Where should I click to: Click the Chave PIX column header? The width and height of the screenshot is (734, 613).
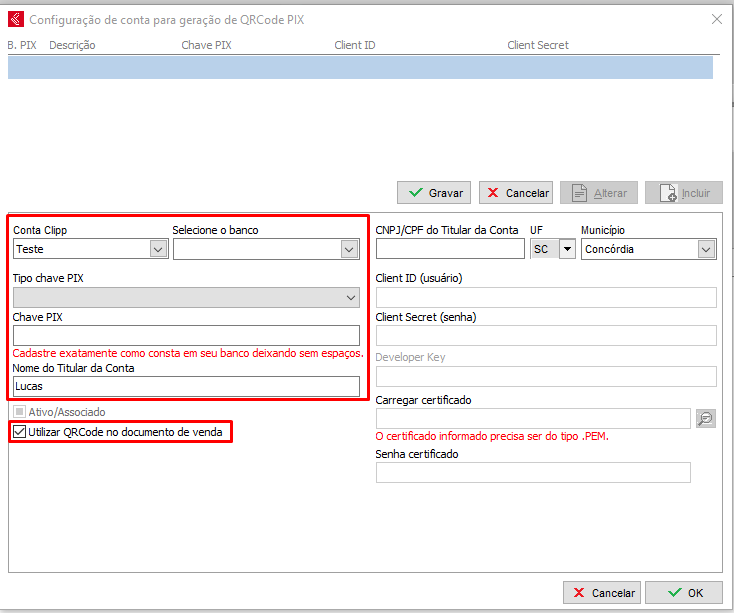click(x=206, y=45)
